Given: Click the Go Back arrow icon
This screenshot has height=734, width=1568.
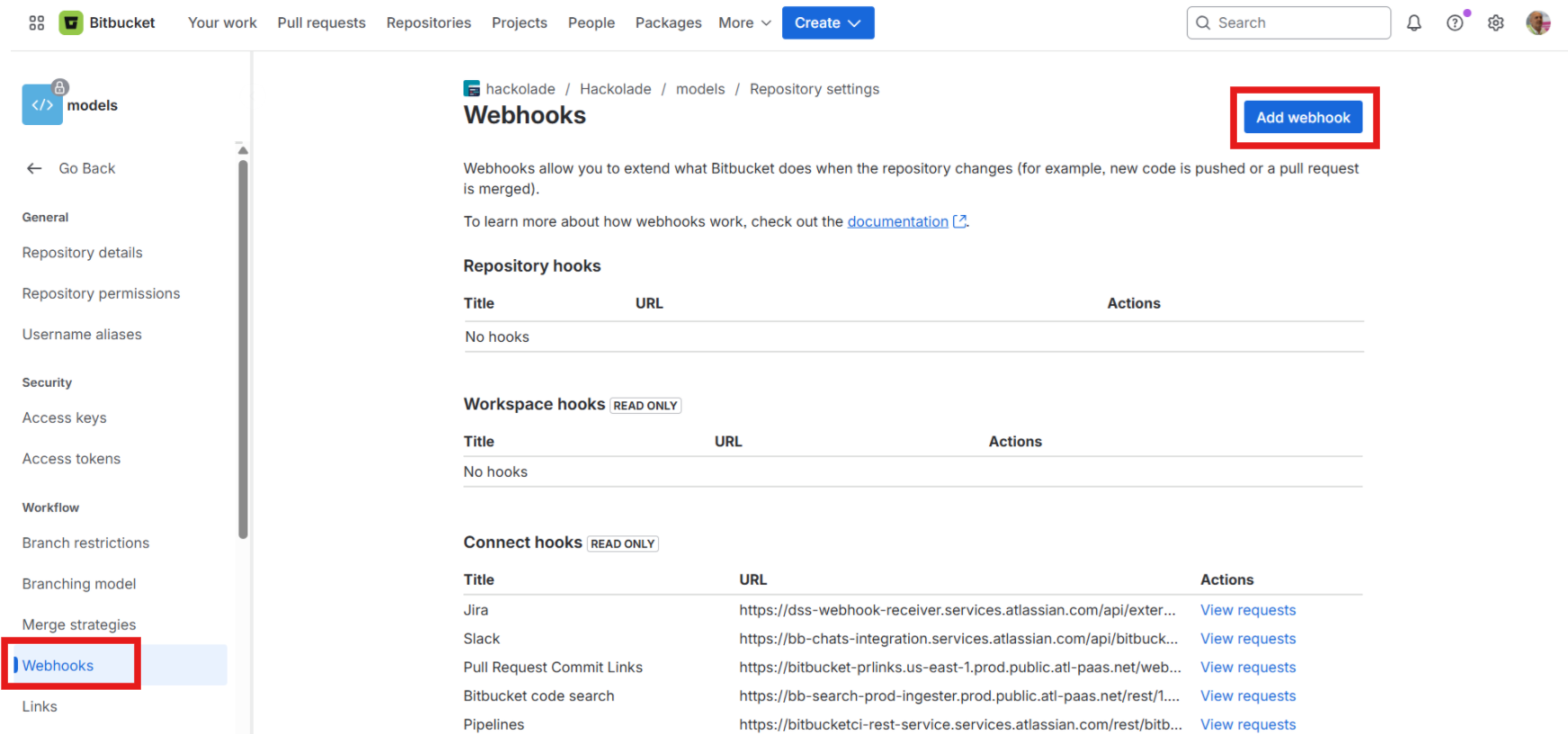Looking at the screenshot, I should coord(34,168).
